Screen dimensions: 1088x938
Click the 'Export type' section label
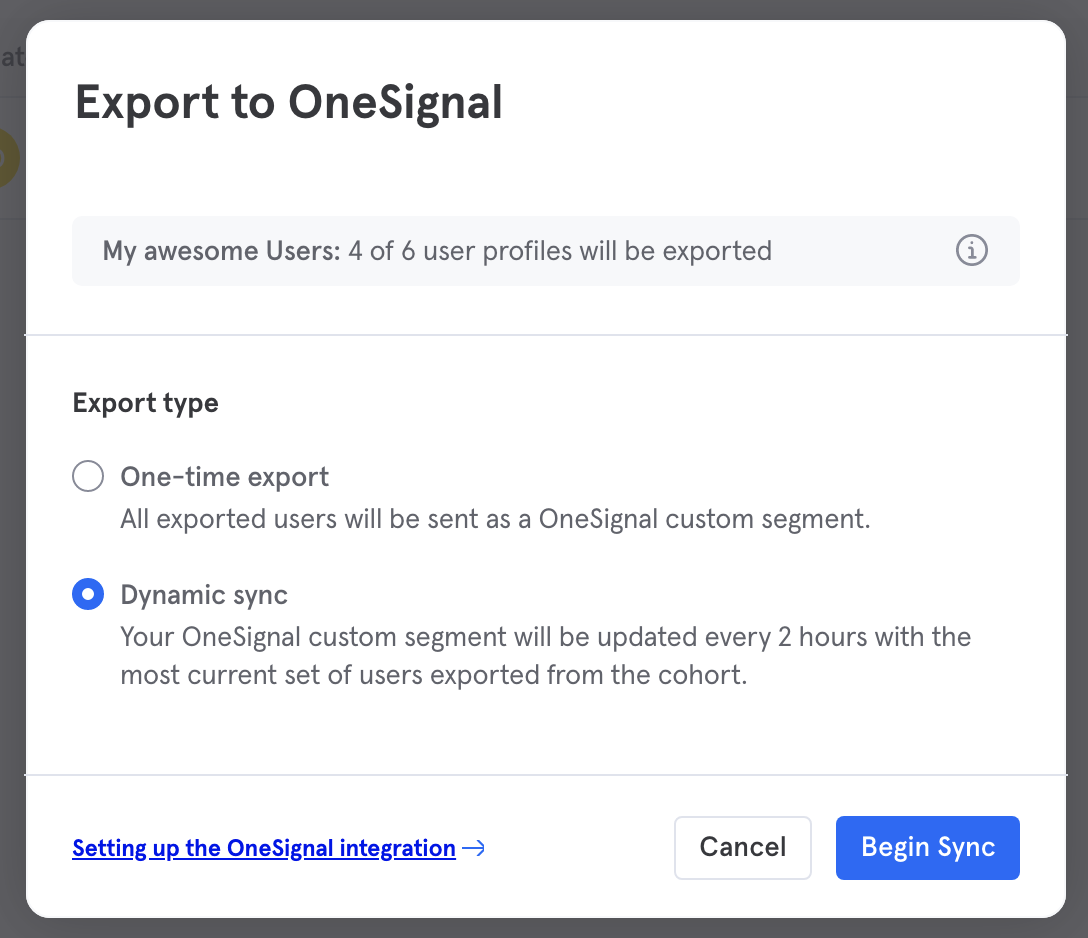point(146,403)
